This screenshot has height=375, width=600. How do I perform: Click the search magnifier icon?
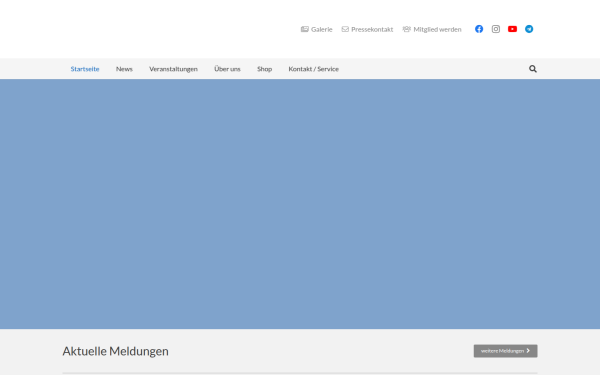533,69
